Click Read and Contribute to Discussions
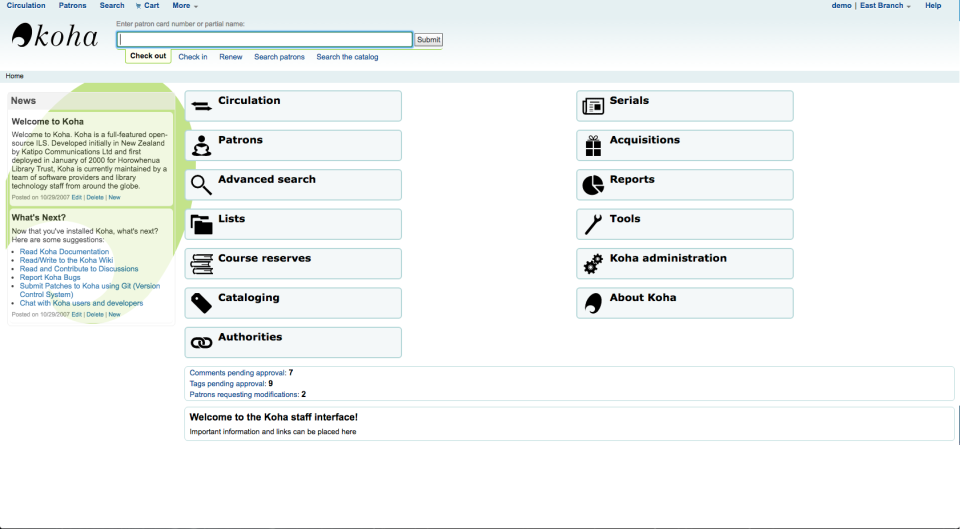The height and width of the screenshot is (529, 960). click(x=79, y=269)
